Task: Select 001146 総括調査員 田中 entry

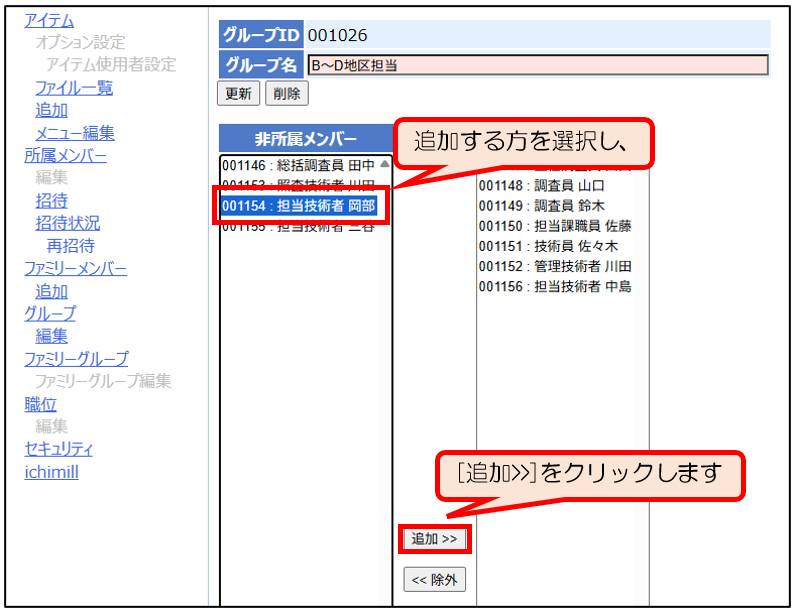Action: pyautogui.click(x=298, y=165)
